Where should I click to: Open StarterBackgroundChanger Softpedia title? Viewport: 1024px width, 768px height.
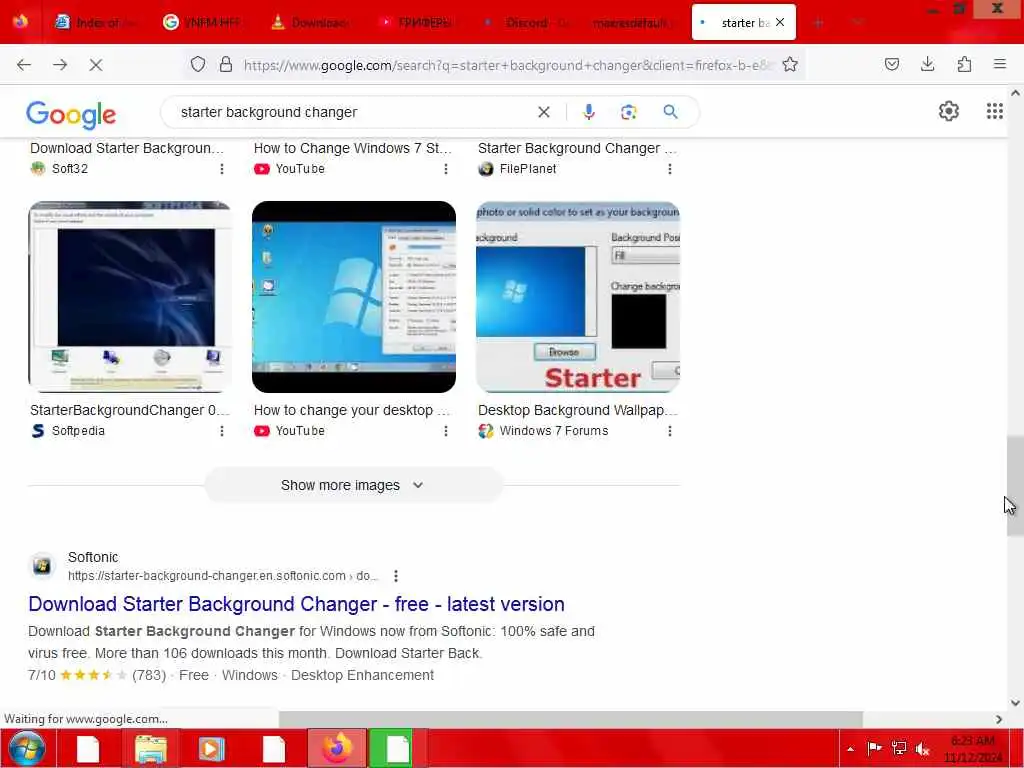click(x=130, y=410)
